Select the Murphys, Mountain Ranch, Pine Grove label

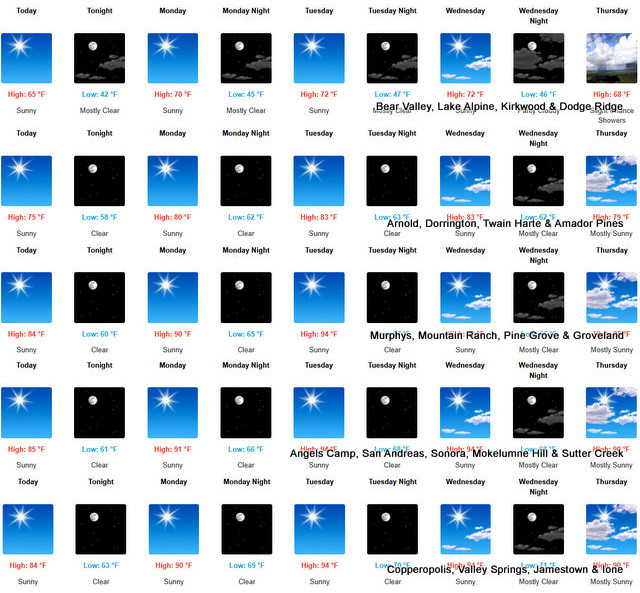496,336
